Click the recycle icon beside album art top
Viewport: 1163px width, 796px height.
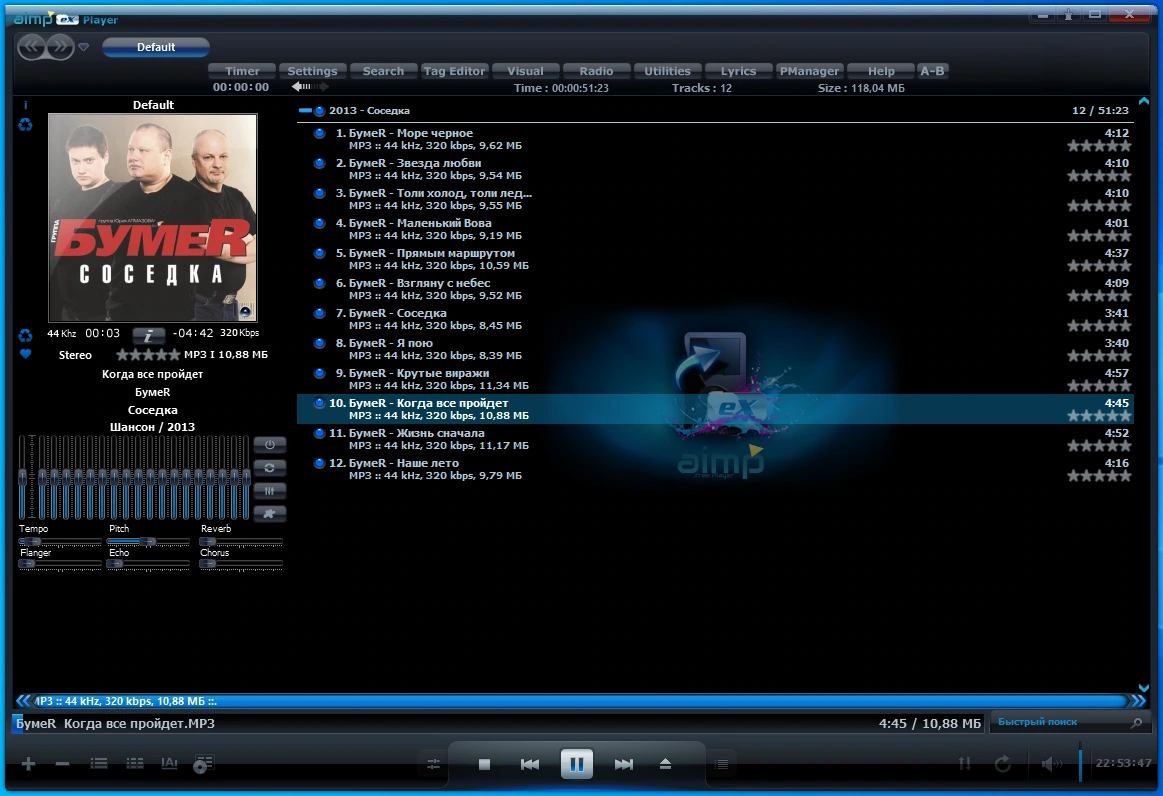tap(25, 125)
